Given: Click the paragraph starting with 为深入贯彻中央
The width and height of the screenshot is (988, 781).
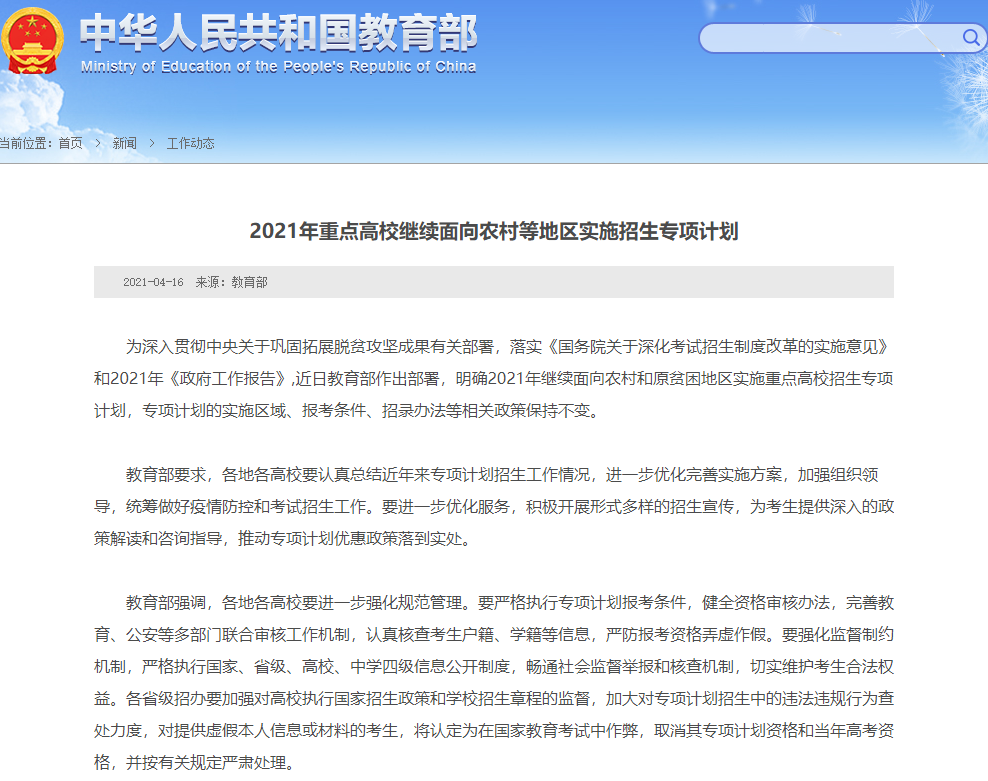Looking at the screenshot, I should [x=493, y=379].
